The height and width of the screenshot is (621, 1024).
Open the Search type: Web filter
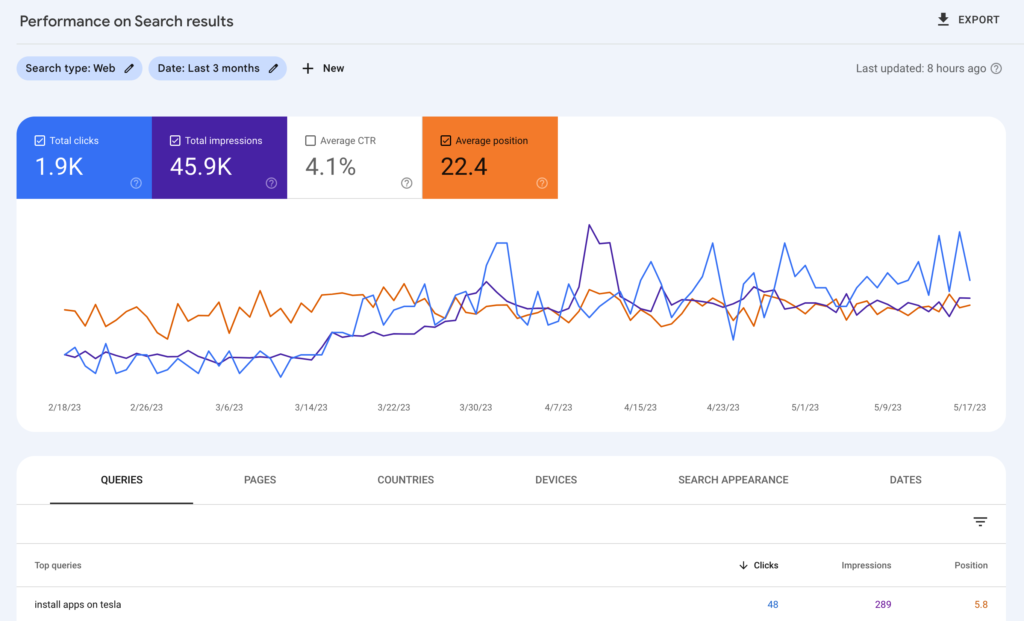pos(79,68)
